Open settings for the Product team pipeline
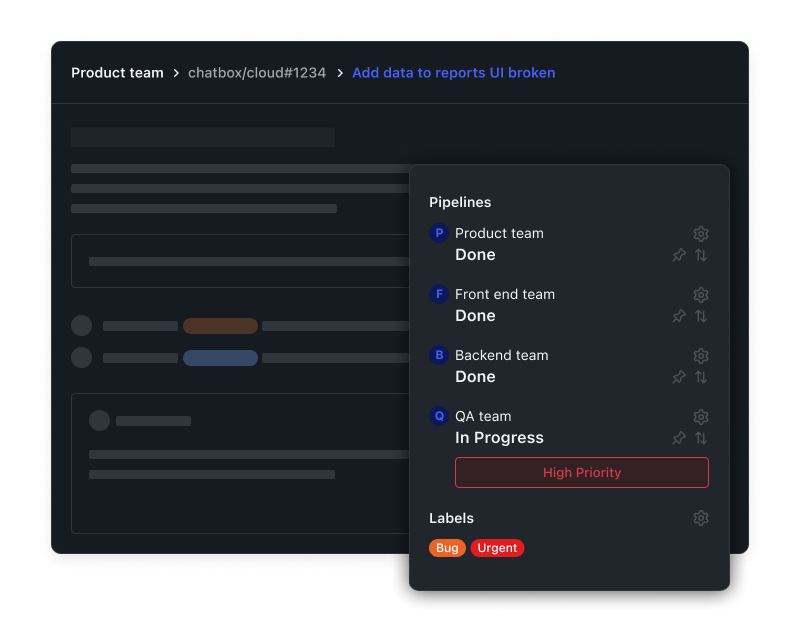The width and height of the screenshot is (800, 640). coord(701,233)
